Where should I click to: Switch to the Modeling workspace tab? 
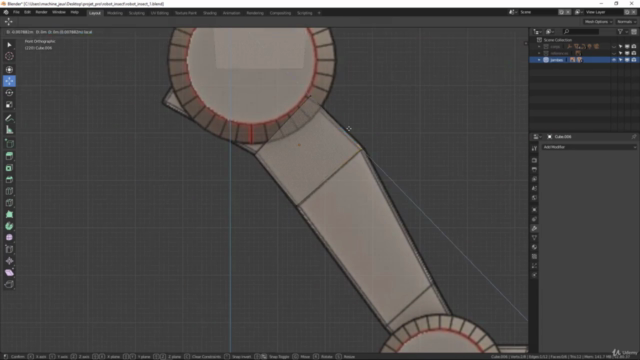115,13
